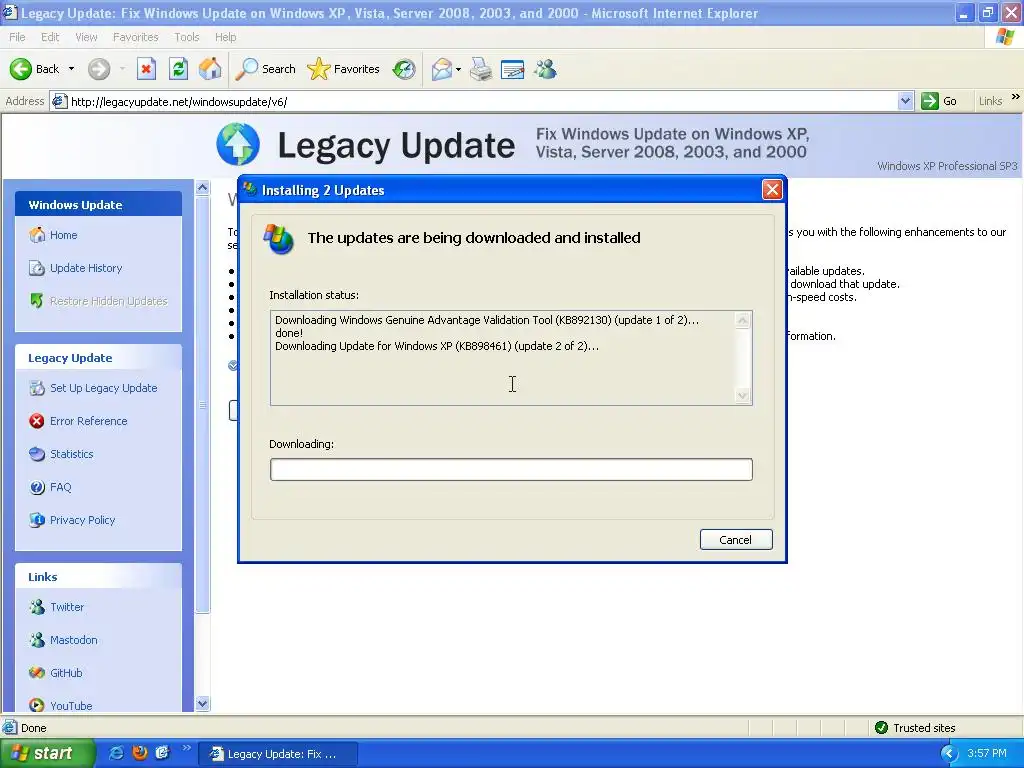
Task: Click the Back button in IE toolbar
Action: [x=34, y=69]
